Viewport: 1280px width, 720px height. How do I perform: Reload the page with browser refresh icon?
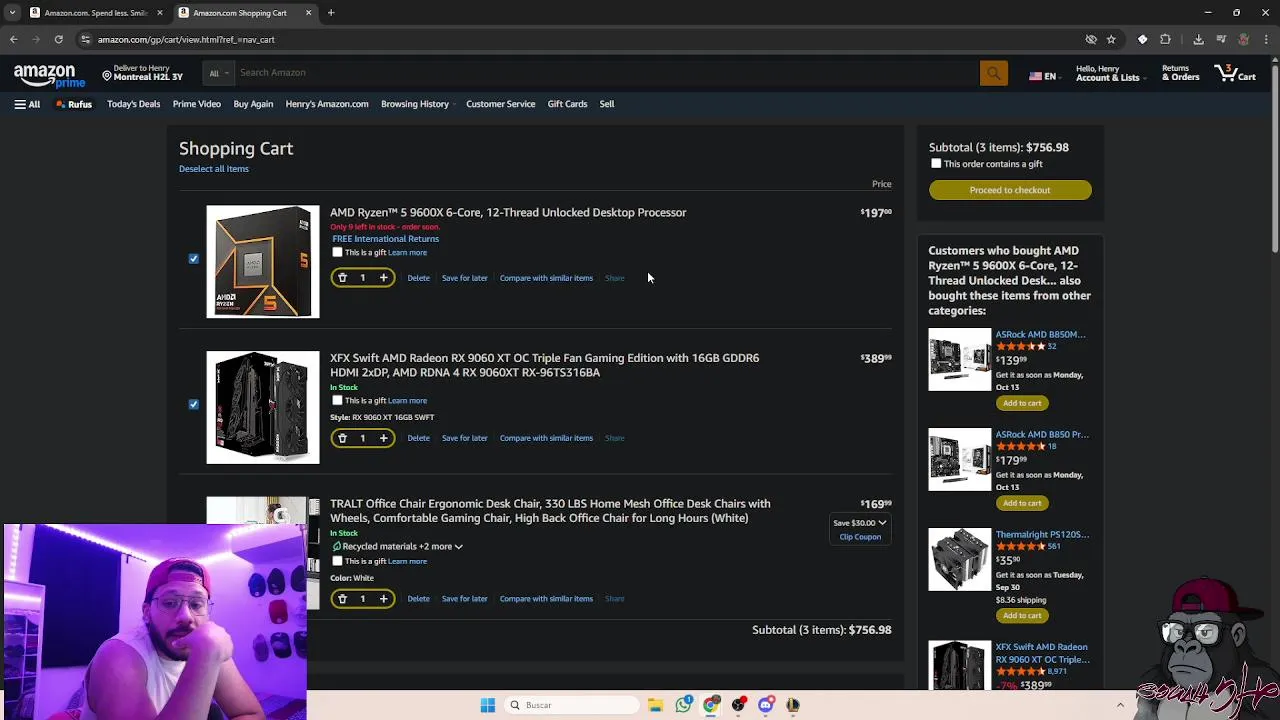(59, 39)
